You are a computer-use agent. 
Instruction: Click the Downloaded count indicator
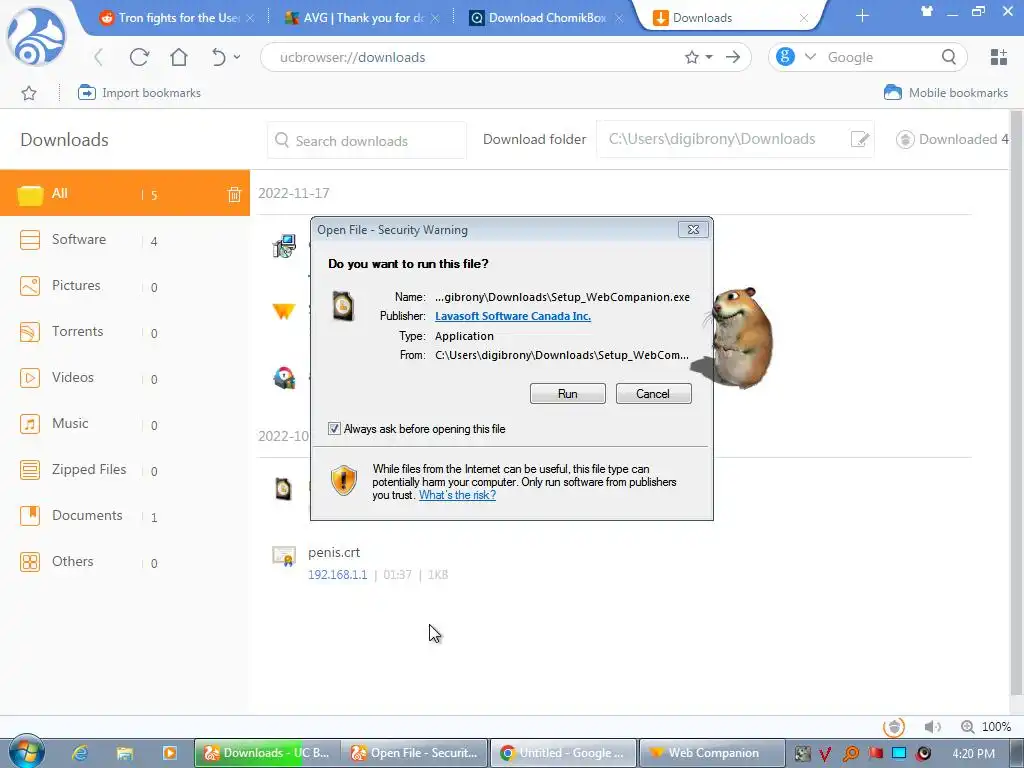(x=952, y=139)
